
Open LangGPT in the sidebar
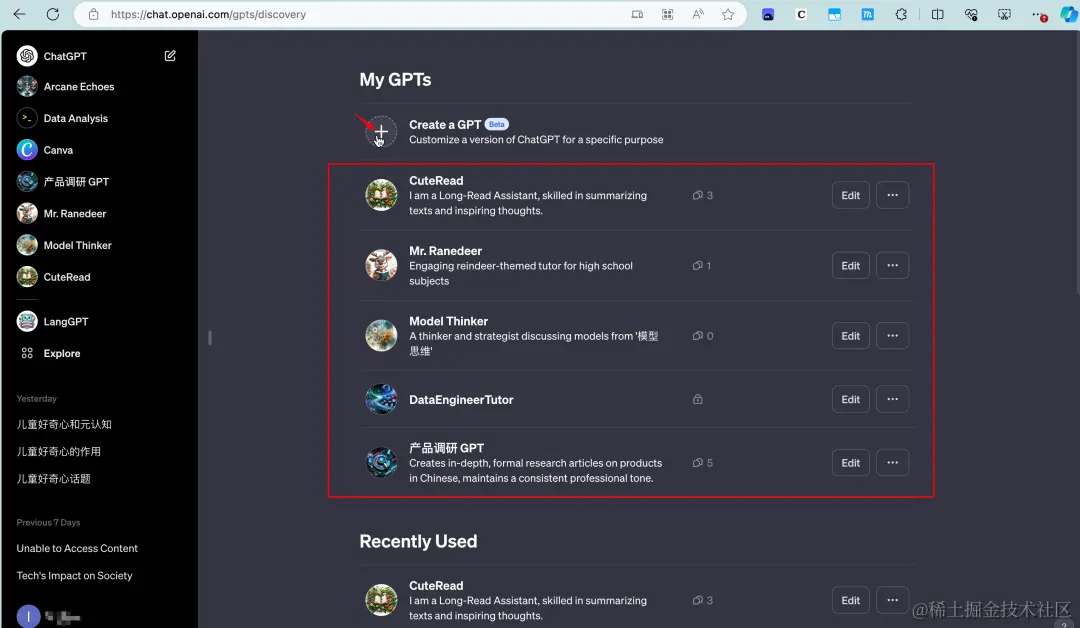click(x=66, y=322)
